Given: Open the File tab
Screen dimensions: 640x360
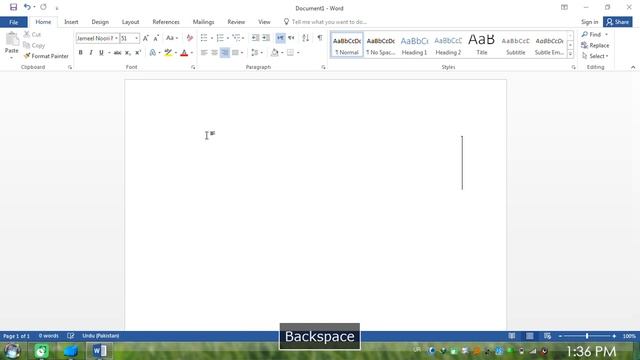Looking at the screenshot, I should [13, 22].
